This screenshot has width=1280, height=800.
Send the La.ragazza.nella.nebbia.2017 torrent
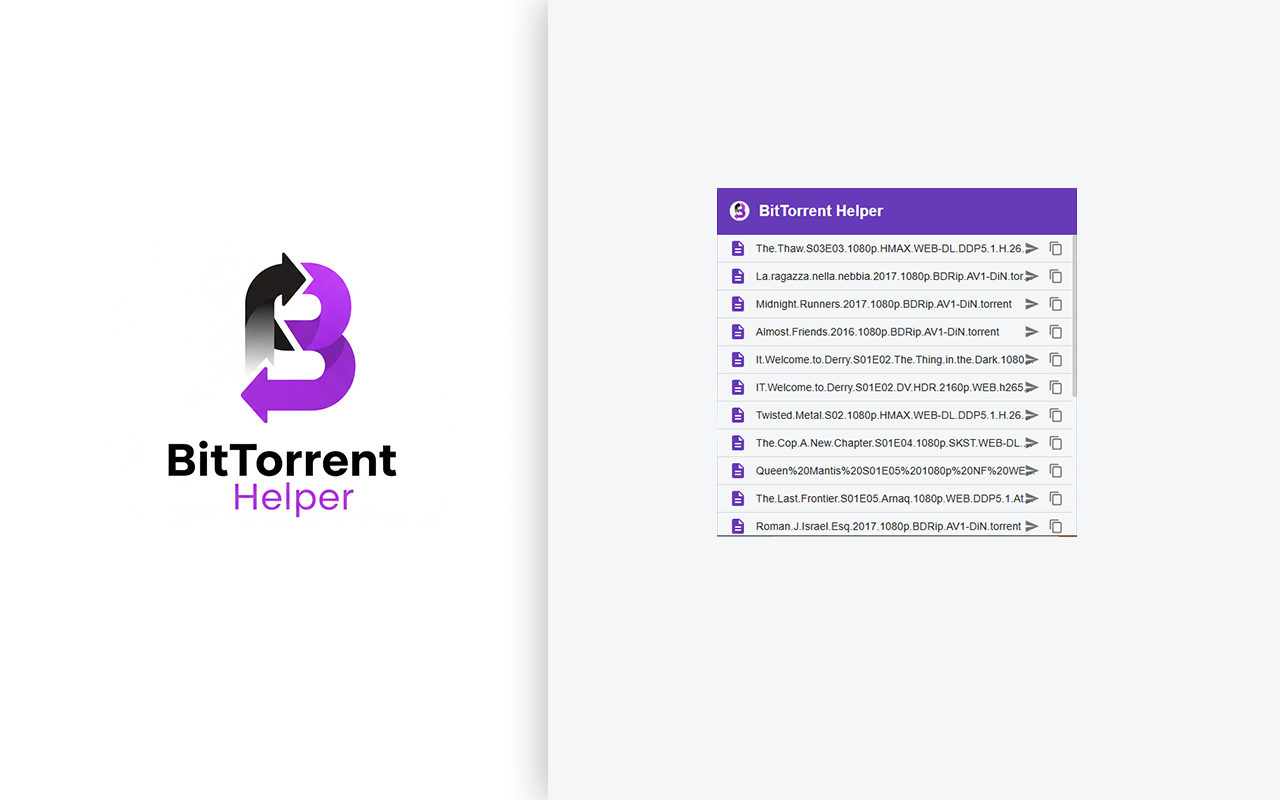(1032, 276)
